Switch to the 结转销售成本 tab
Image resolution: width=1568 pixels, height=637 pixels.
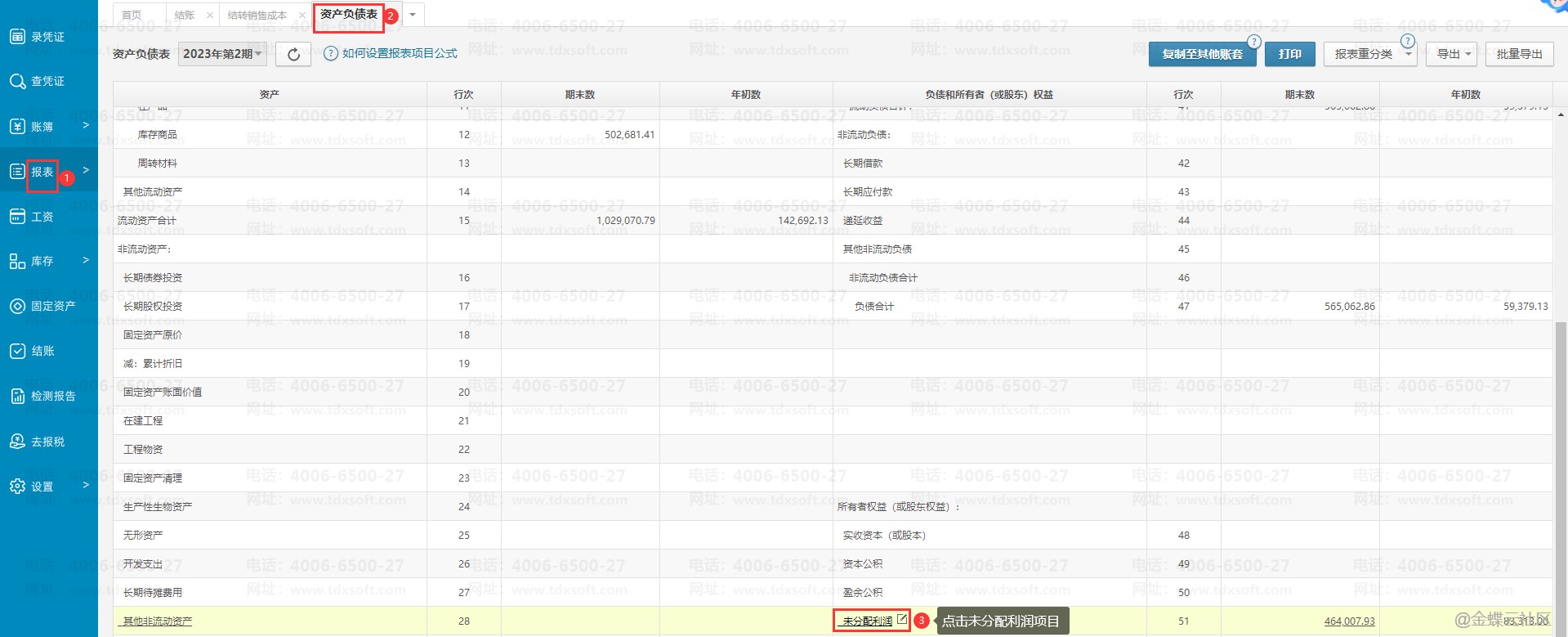[x=257, y=15]
